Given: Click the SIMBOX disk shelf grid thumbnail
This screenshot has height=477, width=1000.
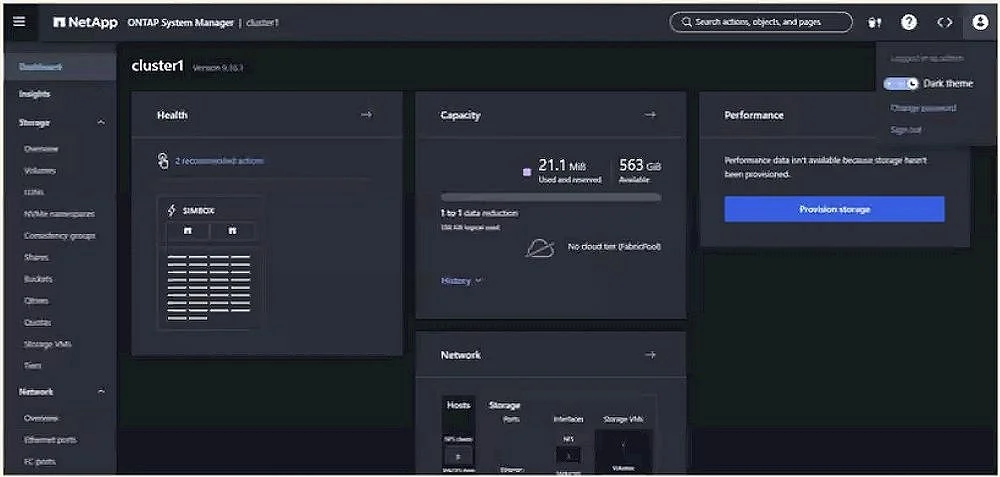Looking at the screenshot, I should tap(209, 287).
